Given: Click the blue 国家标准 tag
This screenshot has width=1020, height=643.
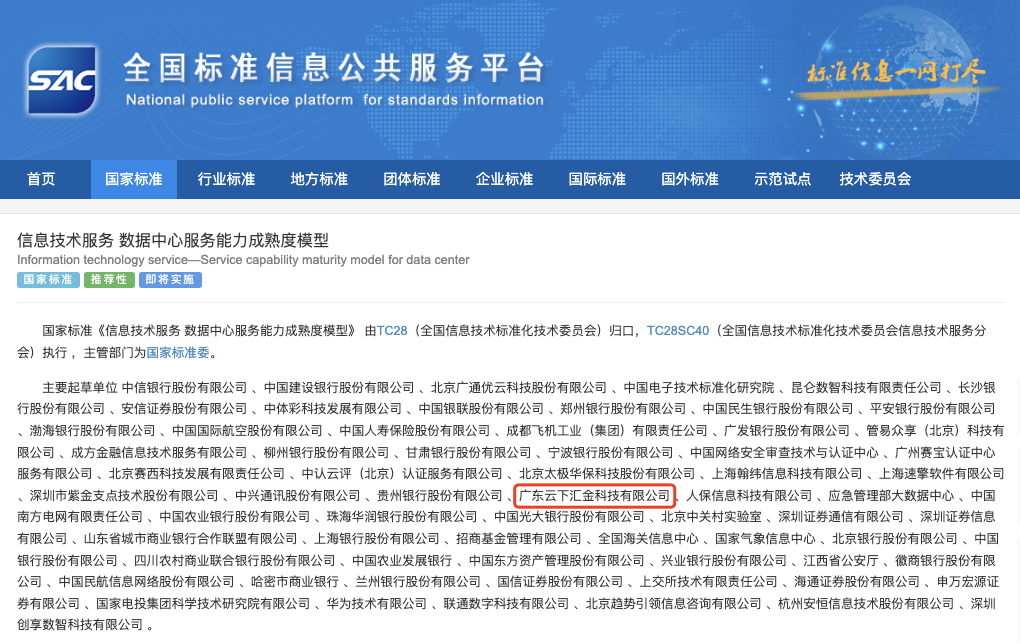Looking at the screenshot, I should pos(48,280).
